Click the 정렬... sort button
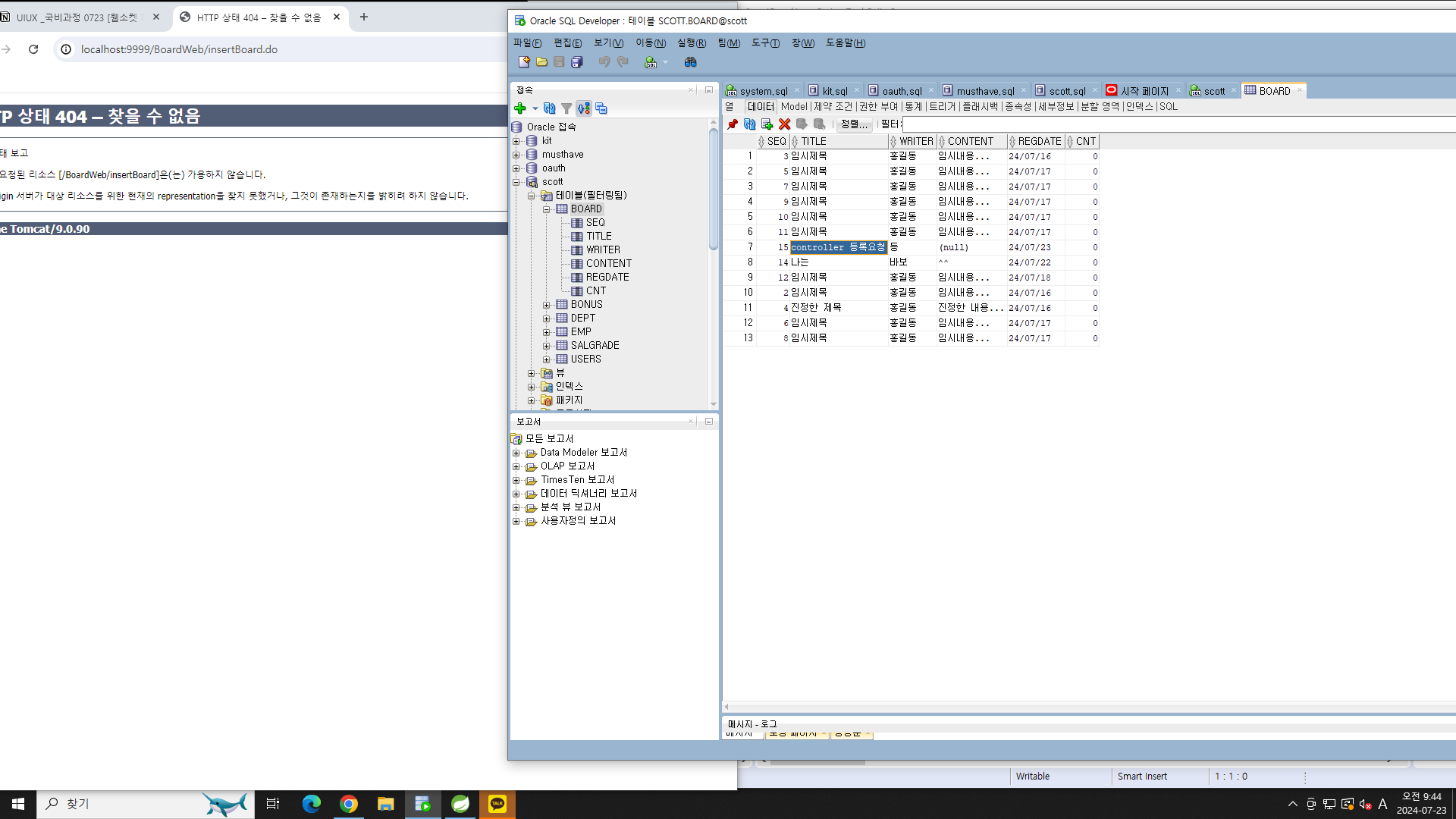This screenshot has height=819, width=1456. [854, 124]
